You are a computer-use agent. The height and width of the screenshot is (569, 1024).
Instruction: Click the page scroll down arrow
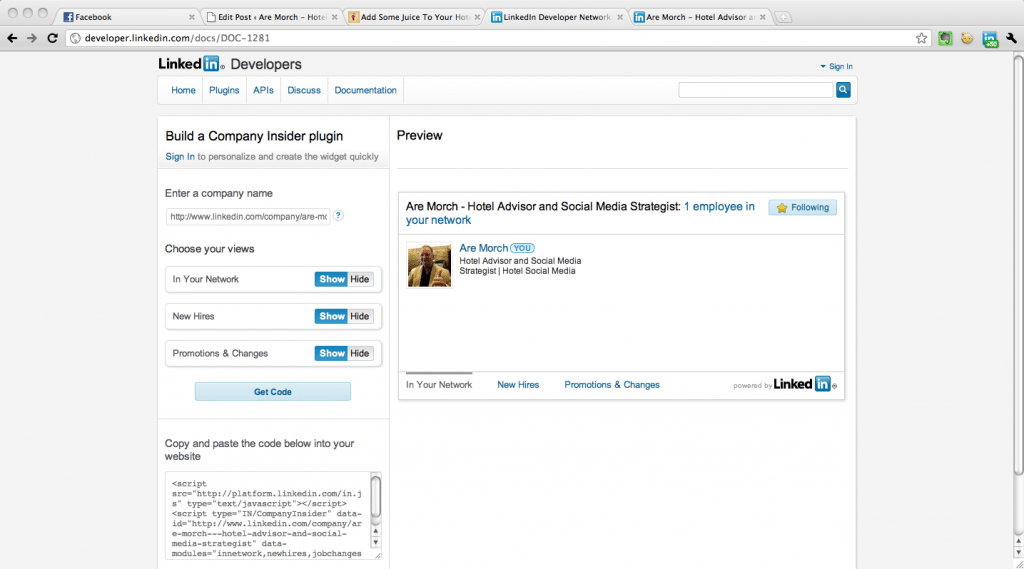[x=1018, y=553]
